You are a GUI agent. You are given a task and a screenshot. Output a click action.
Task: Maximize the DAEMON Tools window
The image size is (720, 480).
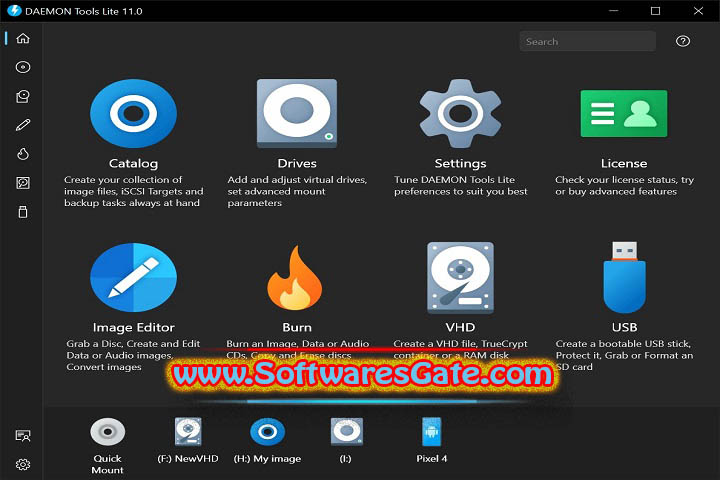click(x=655, y=11)
